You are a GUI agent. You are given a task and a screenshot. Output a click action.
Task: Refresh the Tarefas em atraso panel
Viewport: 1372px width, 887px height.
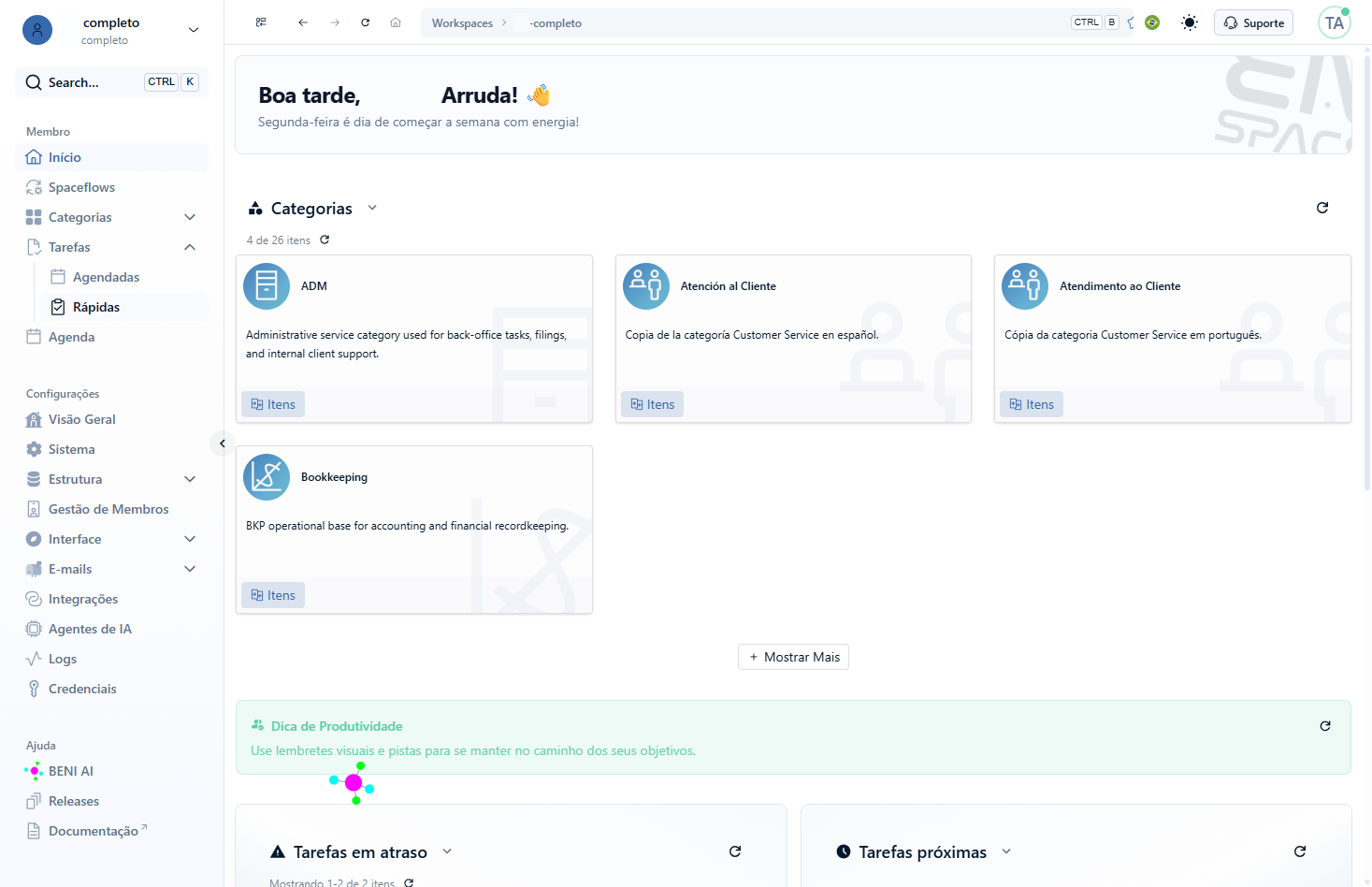click(735, 851)
